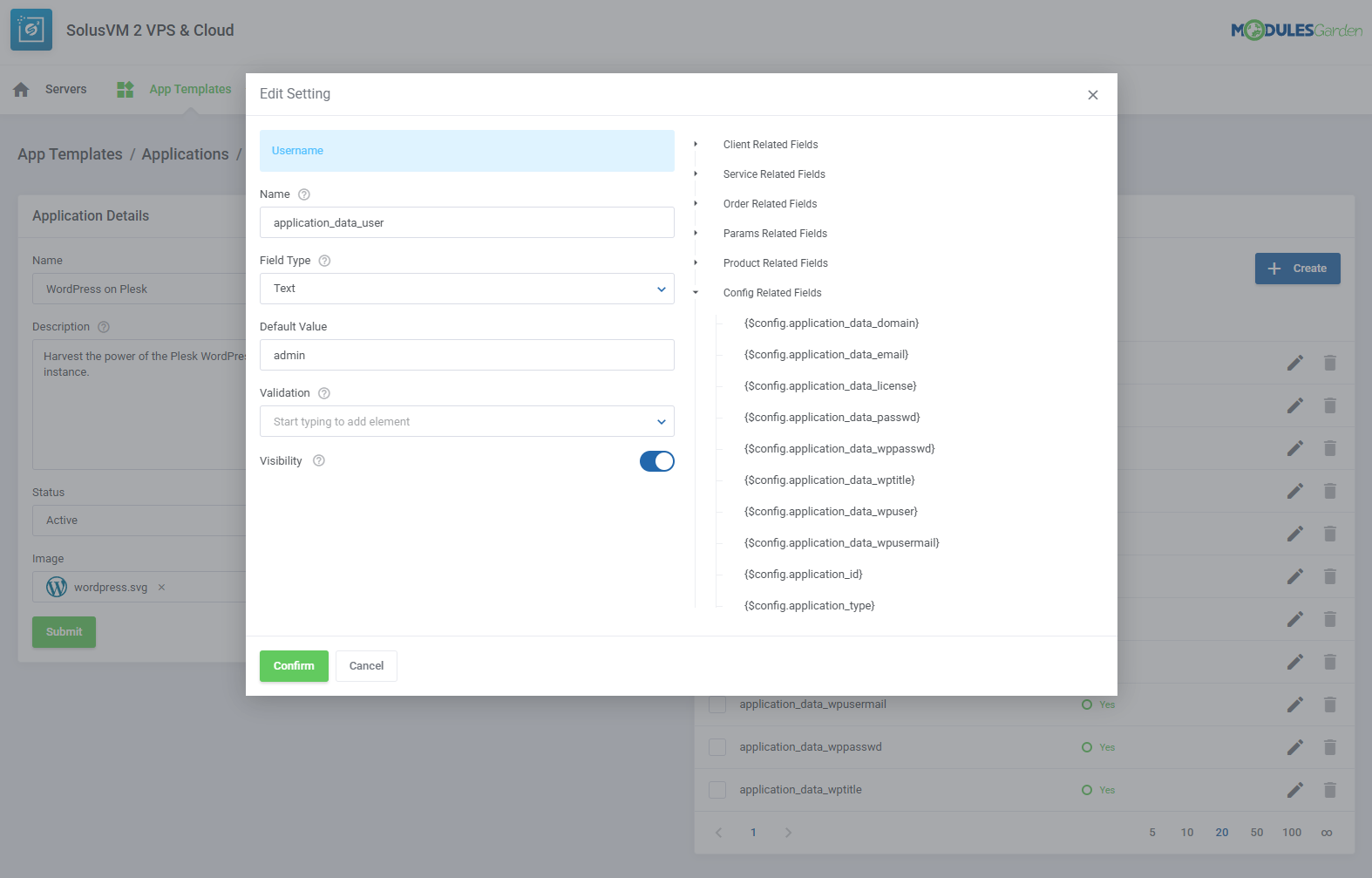Screen dimensions: 1372x878
Task: Click the help icon beside Validation
Action: [323, 393]
